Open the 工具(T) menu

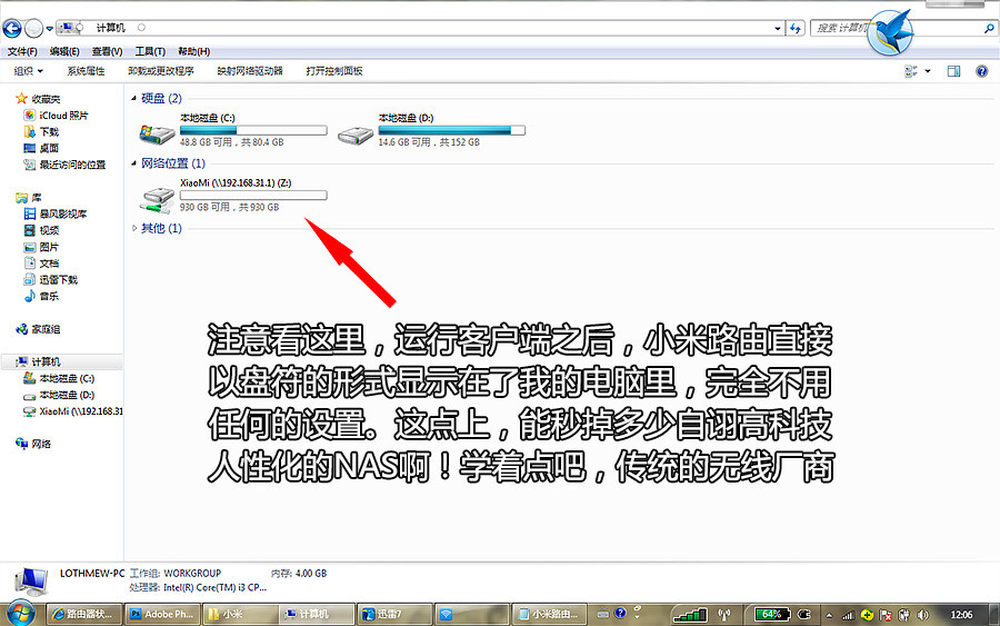click(150, 52)
